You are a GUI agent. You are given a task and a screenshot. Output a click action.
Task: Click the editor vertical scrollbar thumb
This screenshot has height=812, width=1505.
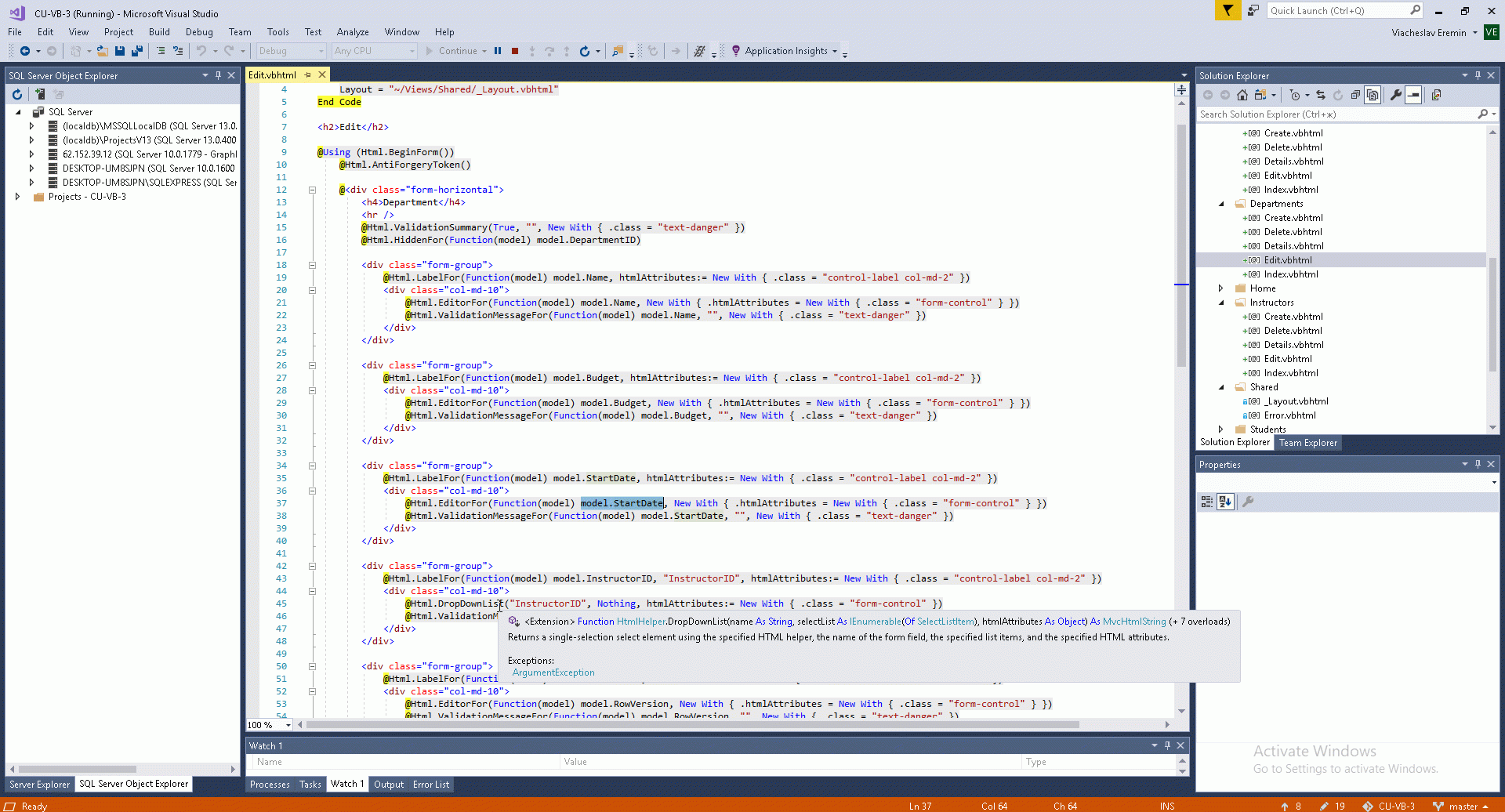click(1181, 246)
